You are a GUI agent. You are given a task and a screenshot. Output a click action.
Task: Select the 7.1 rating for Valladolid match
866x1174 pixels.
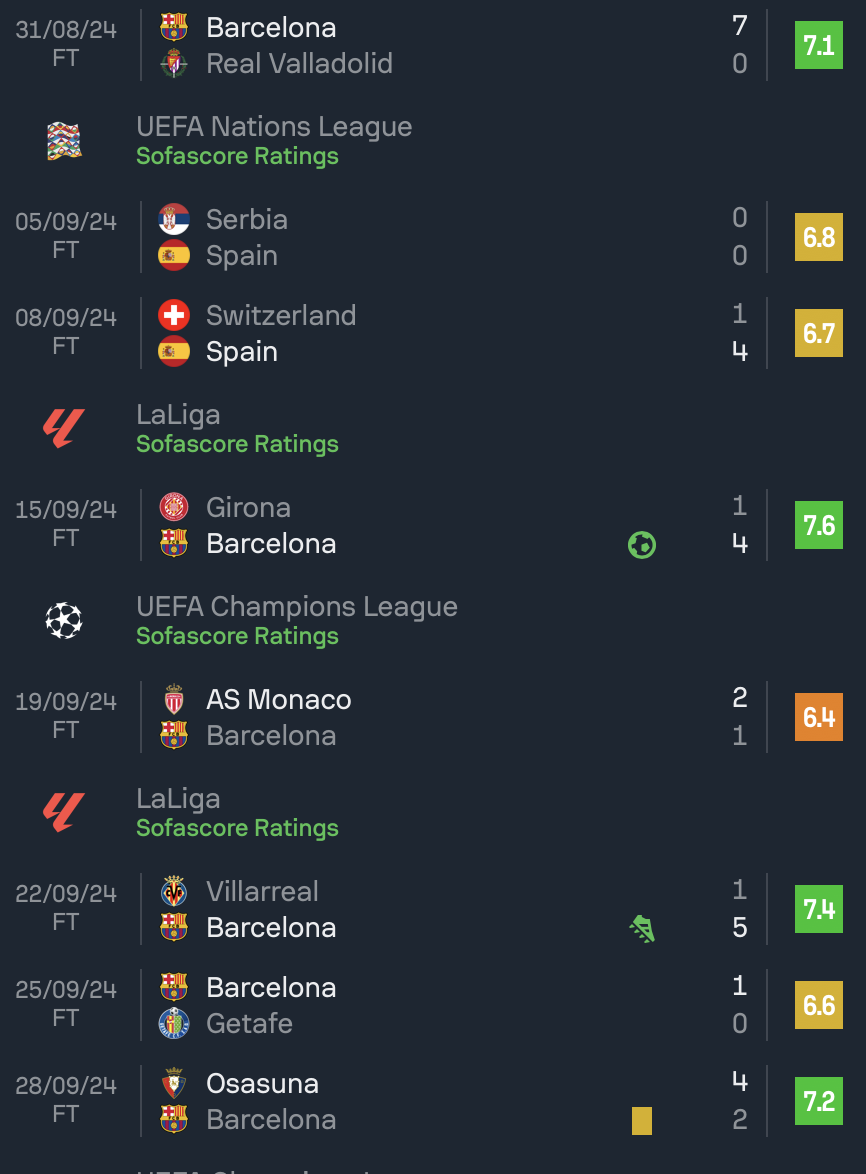click(x=819, y=45)
